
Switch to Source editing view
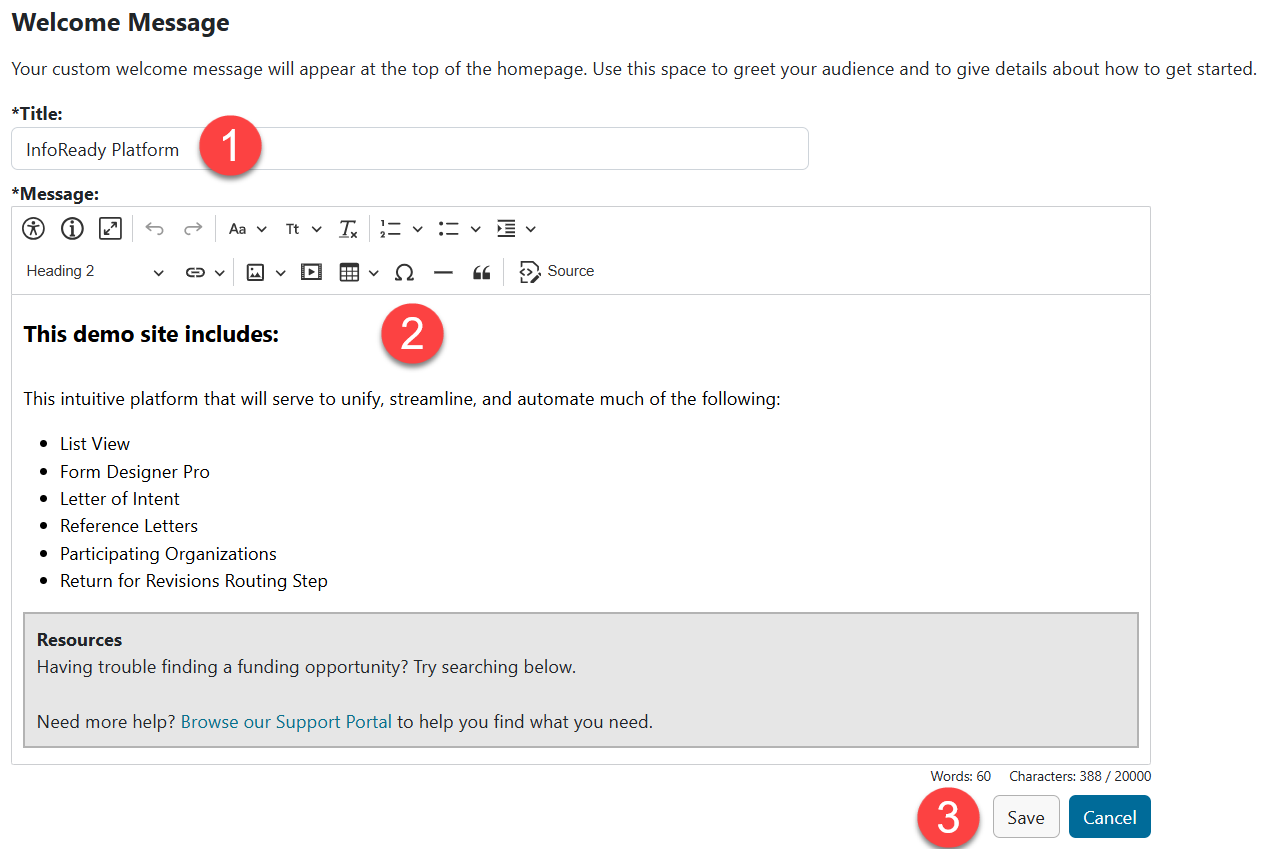pyautogui.click(x=557, y=272)
